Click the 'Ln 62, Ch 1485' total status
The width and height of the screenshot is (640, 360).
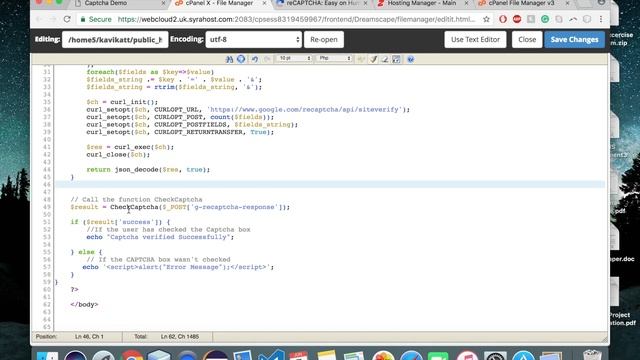click(180, 336)
